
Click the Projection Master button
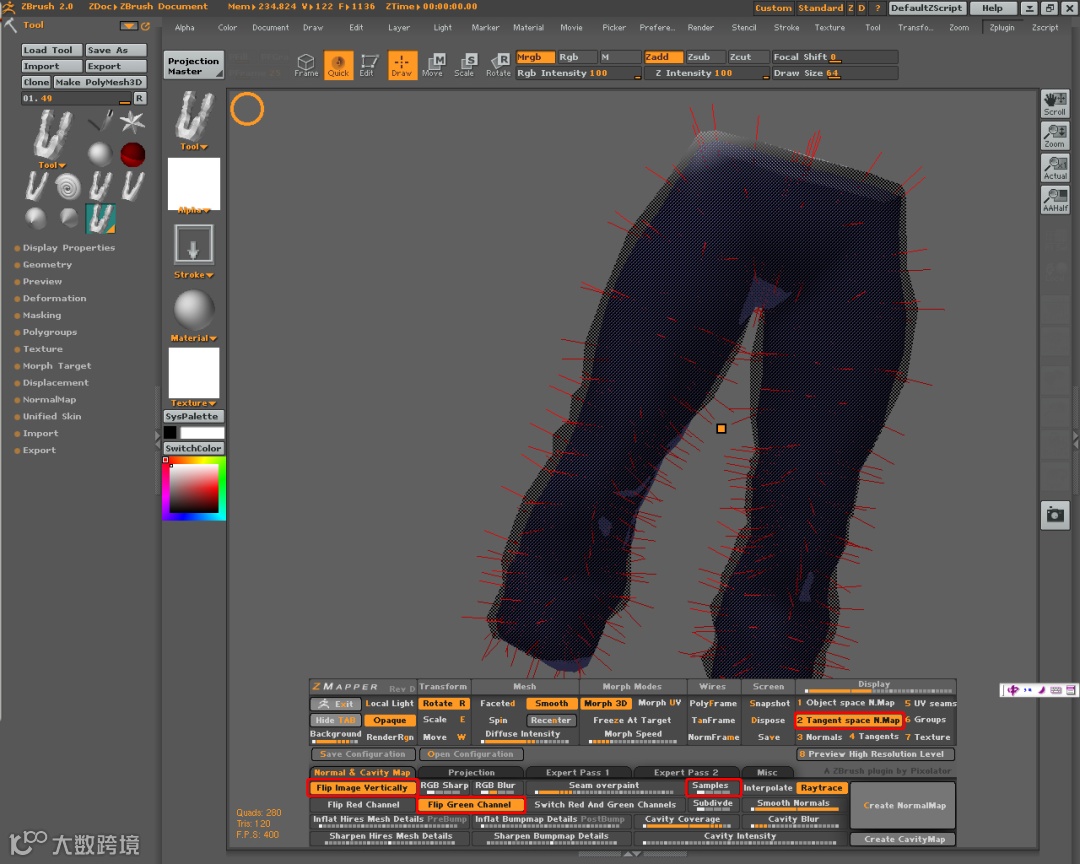coord(194,65)
